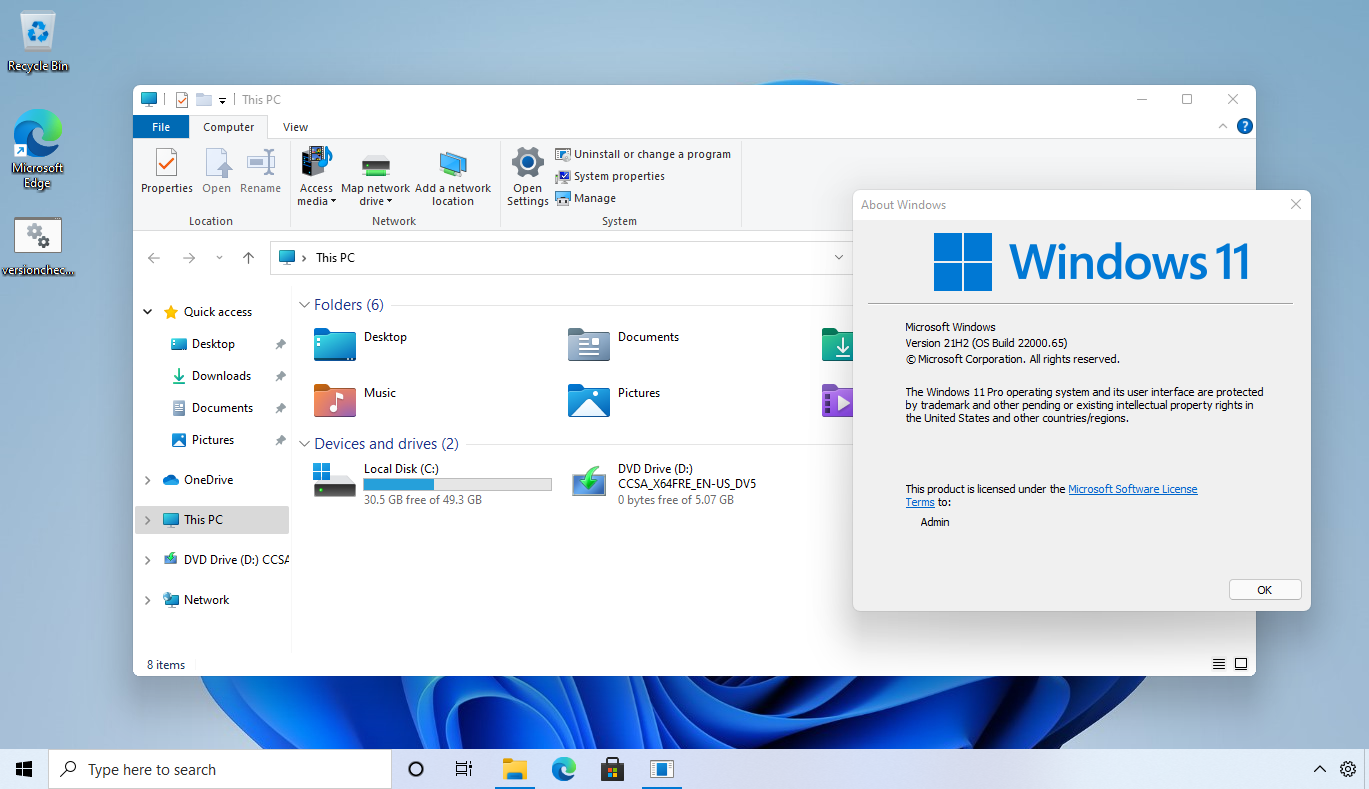The height and width of the screenshot is (789, 1369).
Task: Select the Pictures folder in the Folders group
Action: pyautogui.click(x=615, y=400)
